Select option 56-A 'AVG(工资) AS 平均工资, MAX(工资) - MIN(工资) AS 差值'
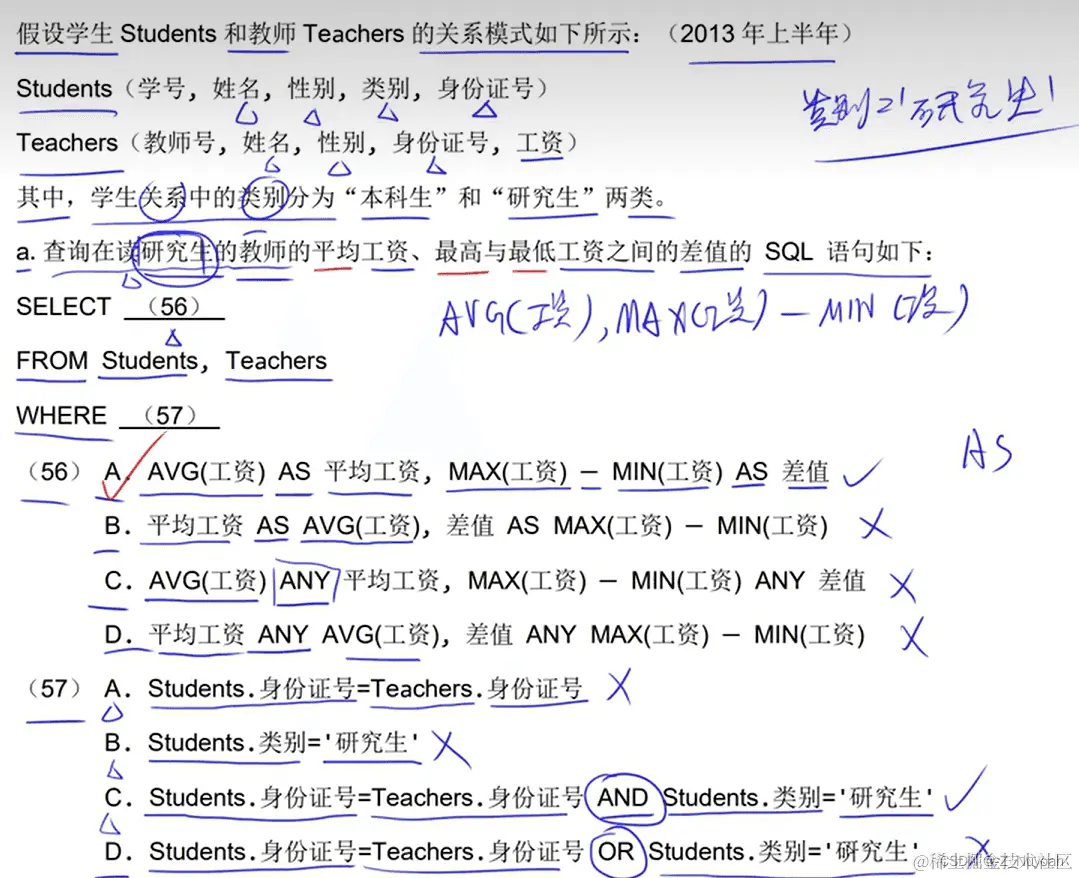This screenshot has width=1079, height=878. (x=467, y=472)
